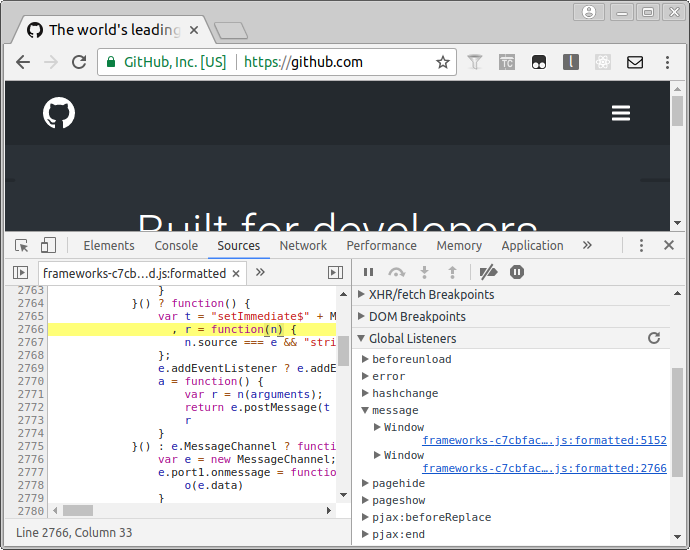Expand the pagehide listener entry
This screenshot has height=550, width=690.
[x=365, y=483]
